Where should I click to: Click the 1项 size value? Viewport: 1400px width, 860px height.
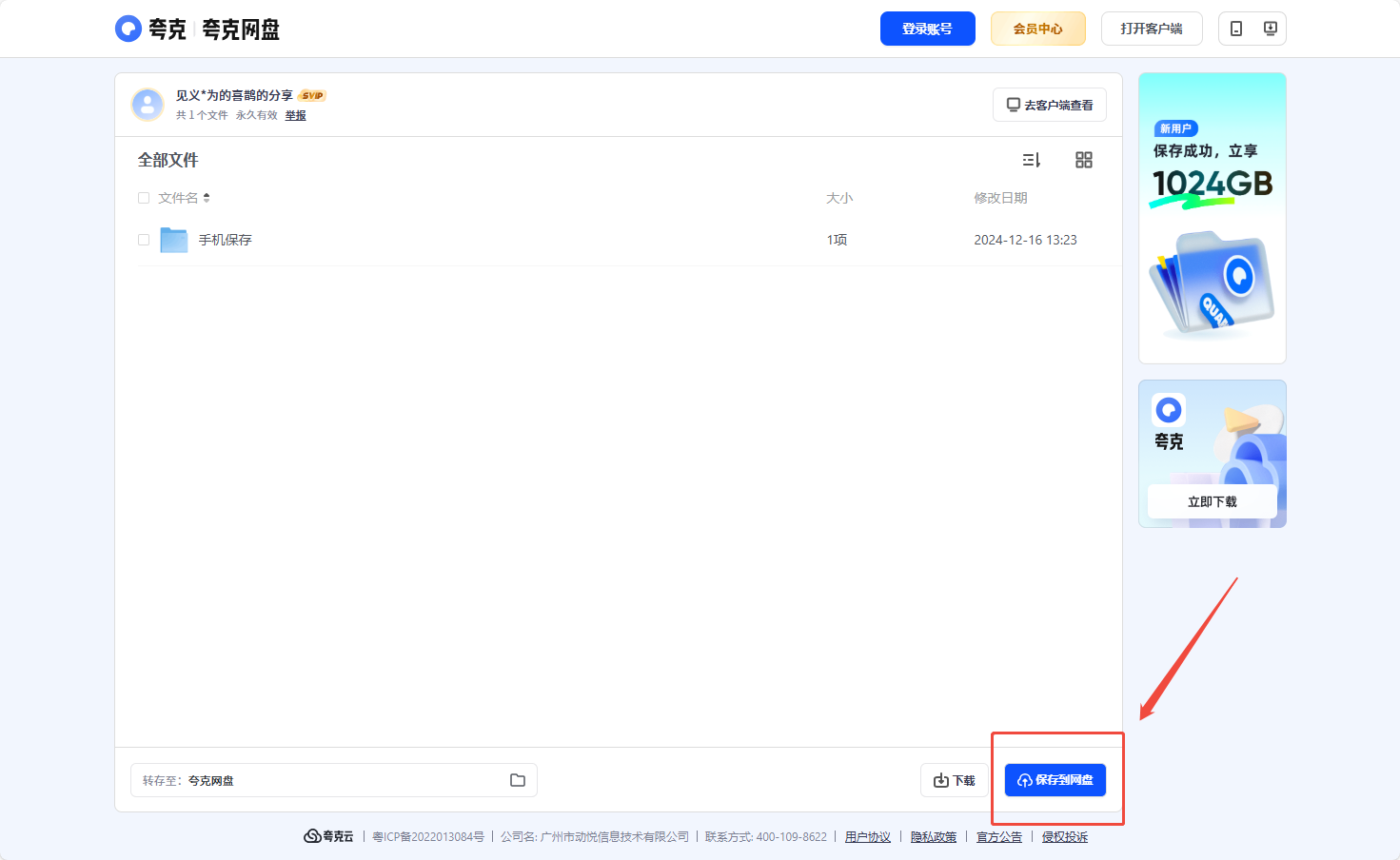(837, 240)
